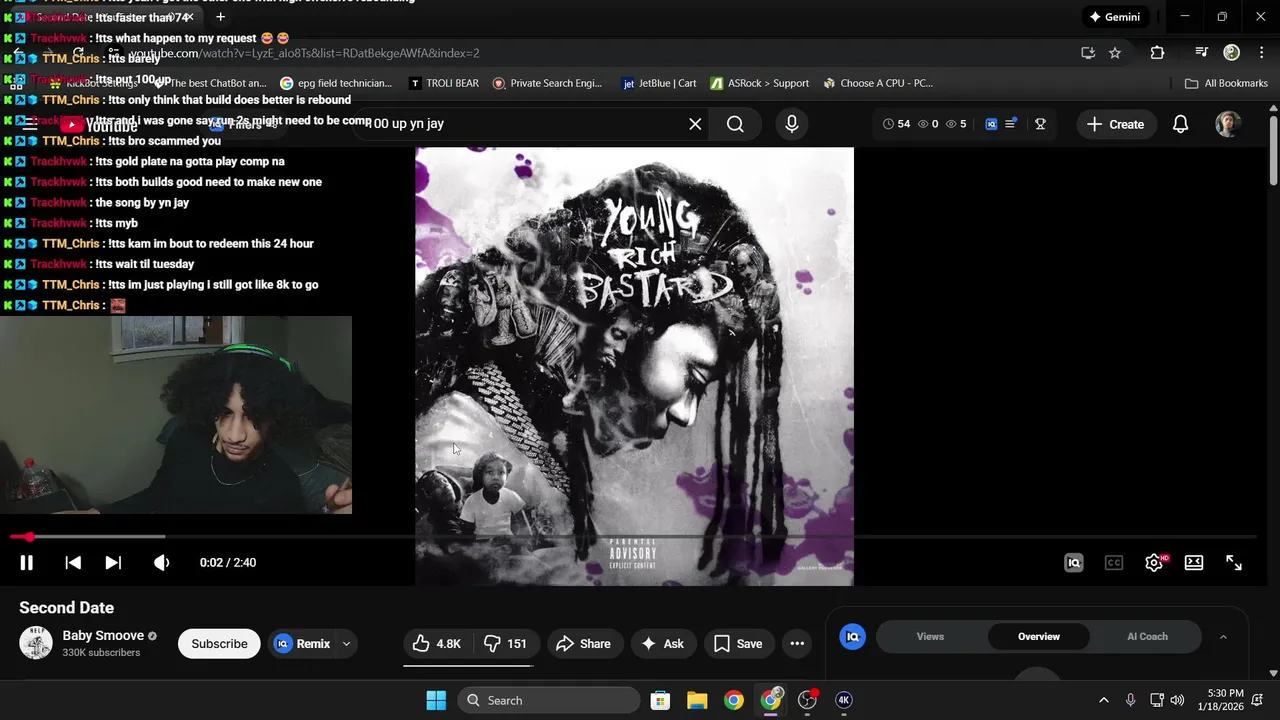This screenshot has height=720, width=1280.
Task: Seek on the video progress bar
Action: (x=633, y=537)
